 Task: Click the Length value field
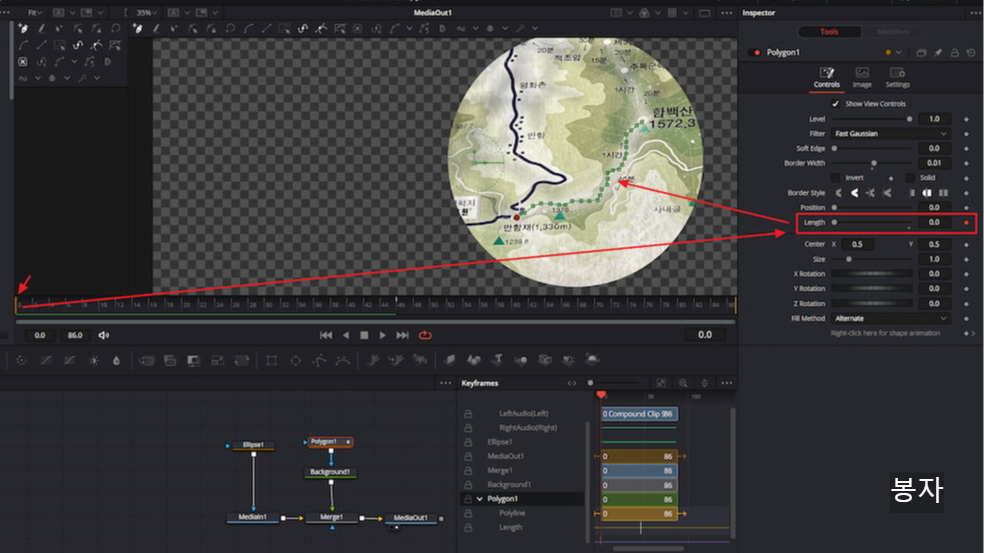(934, 222)
